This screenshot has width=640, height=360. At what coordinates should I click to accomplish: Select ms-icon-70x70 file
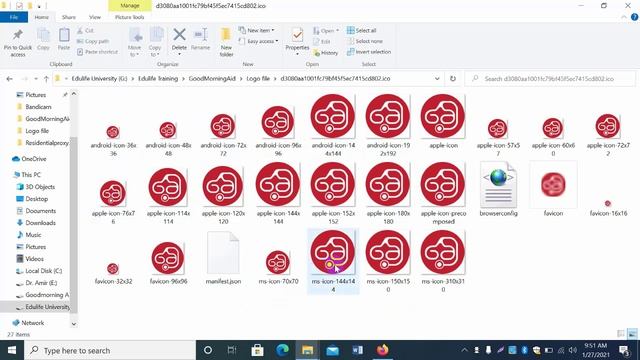(x=278, y=267)
